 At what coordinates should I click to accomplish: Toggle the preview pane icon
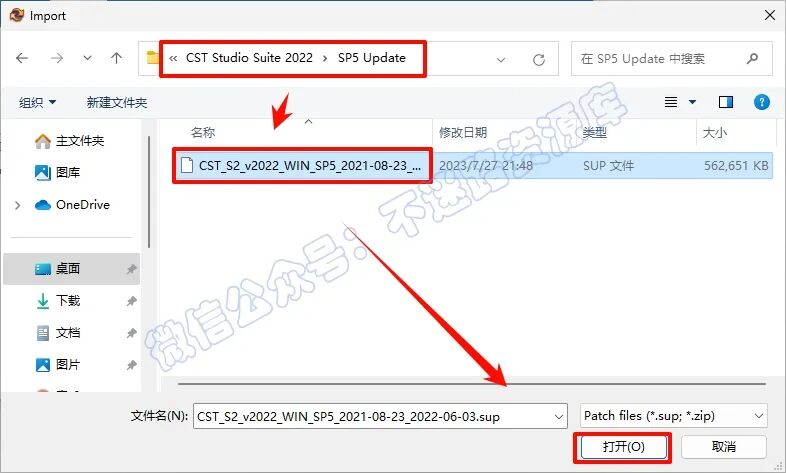[726, 102]
